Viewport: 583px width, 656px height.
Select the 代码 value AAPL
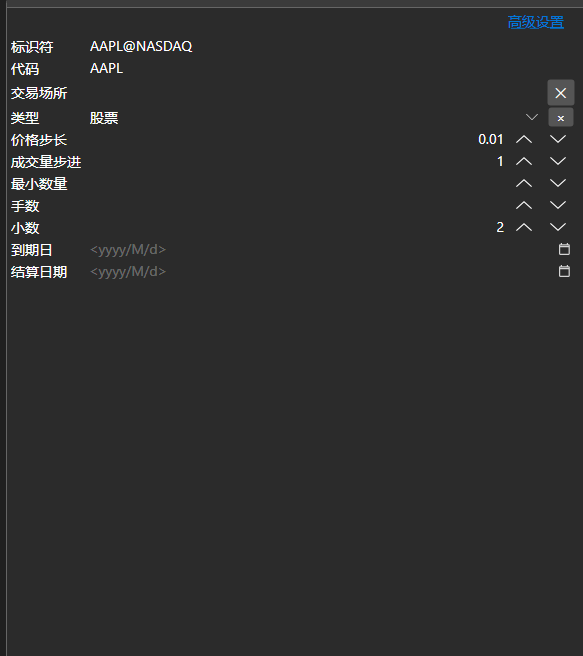(106, 68)
